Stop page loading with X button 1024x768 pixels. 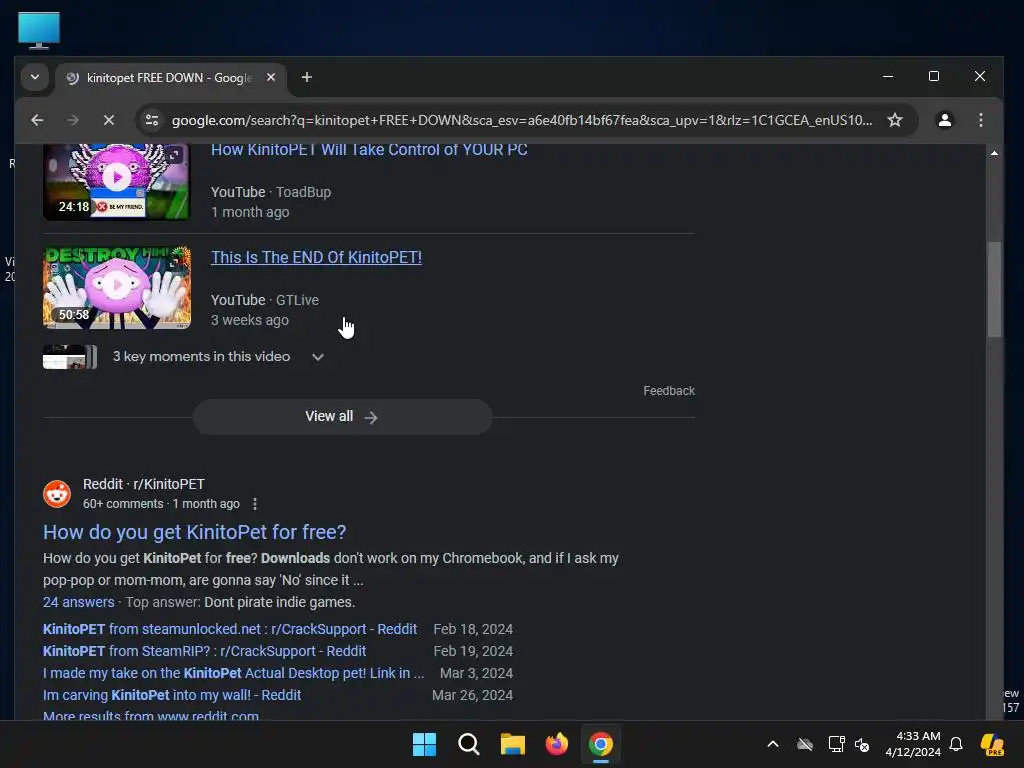(109, 120)
